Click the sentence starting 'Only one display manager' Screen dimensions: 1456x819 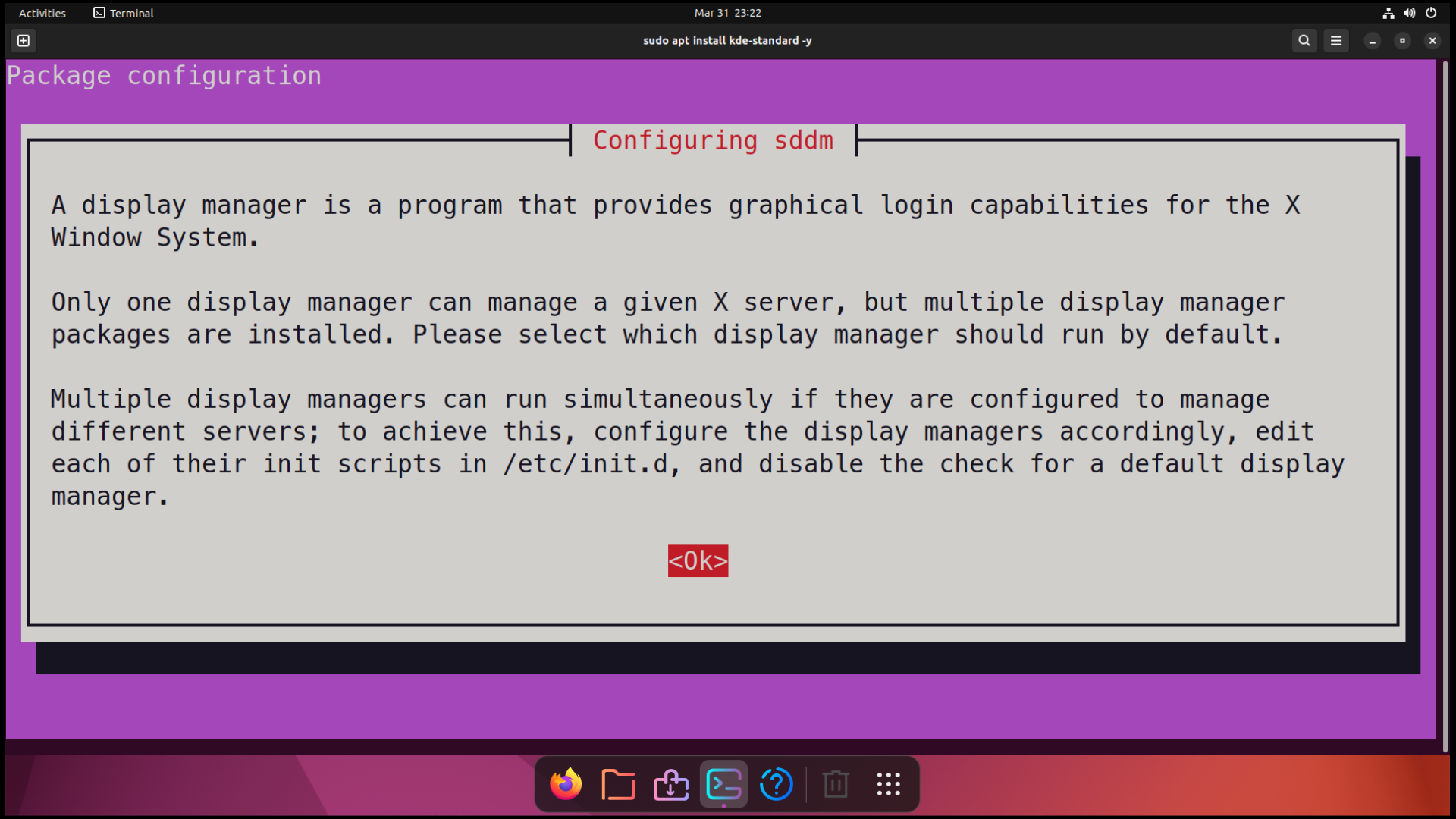coord(667,318)
